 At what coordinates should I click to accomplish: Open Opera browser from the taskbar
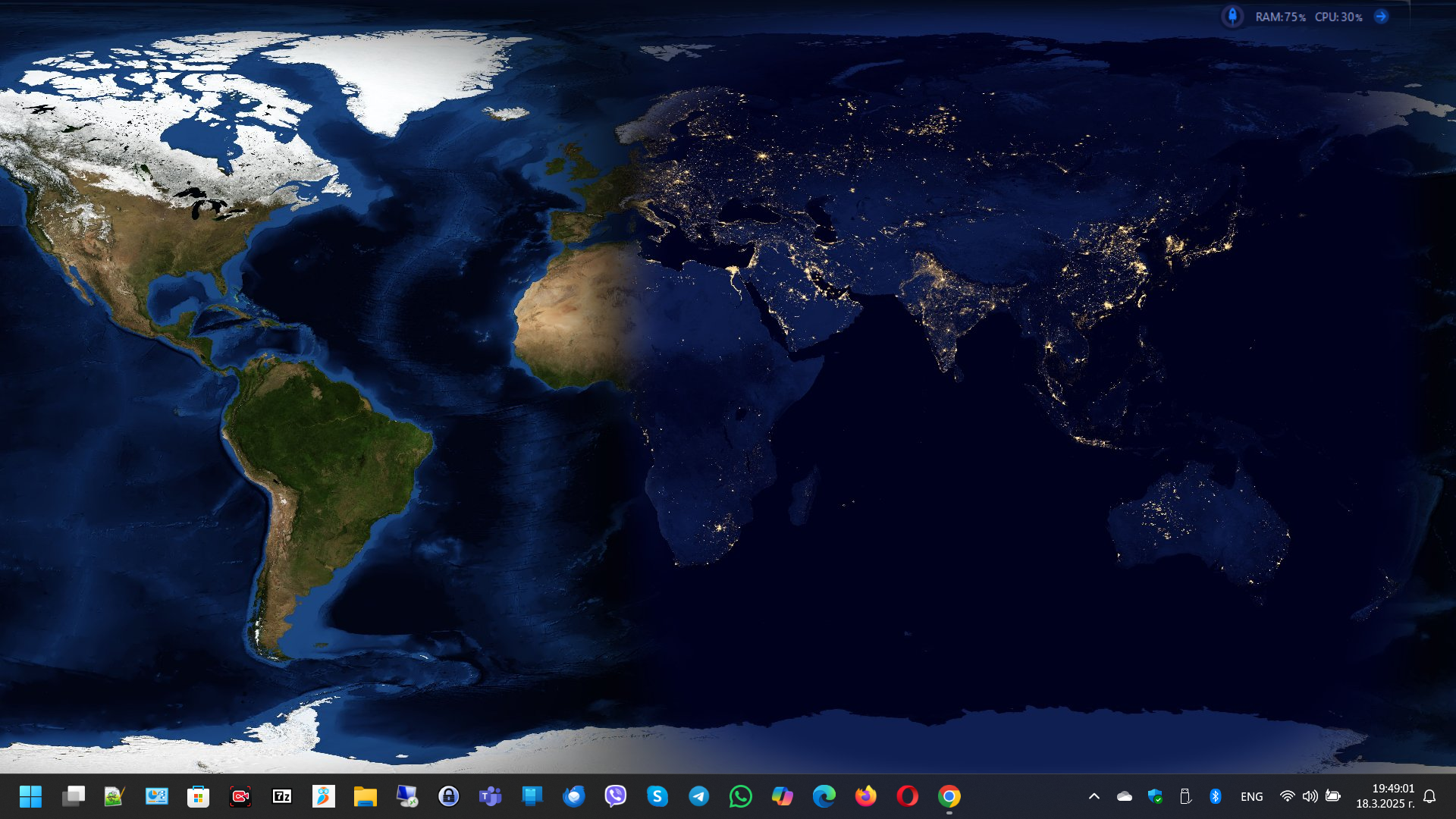(908, 796)
